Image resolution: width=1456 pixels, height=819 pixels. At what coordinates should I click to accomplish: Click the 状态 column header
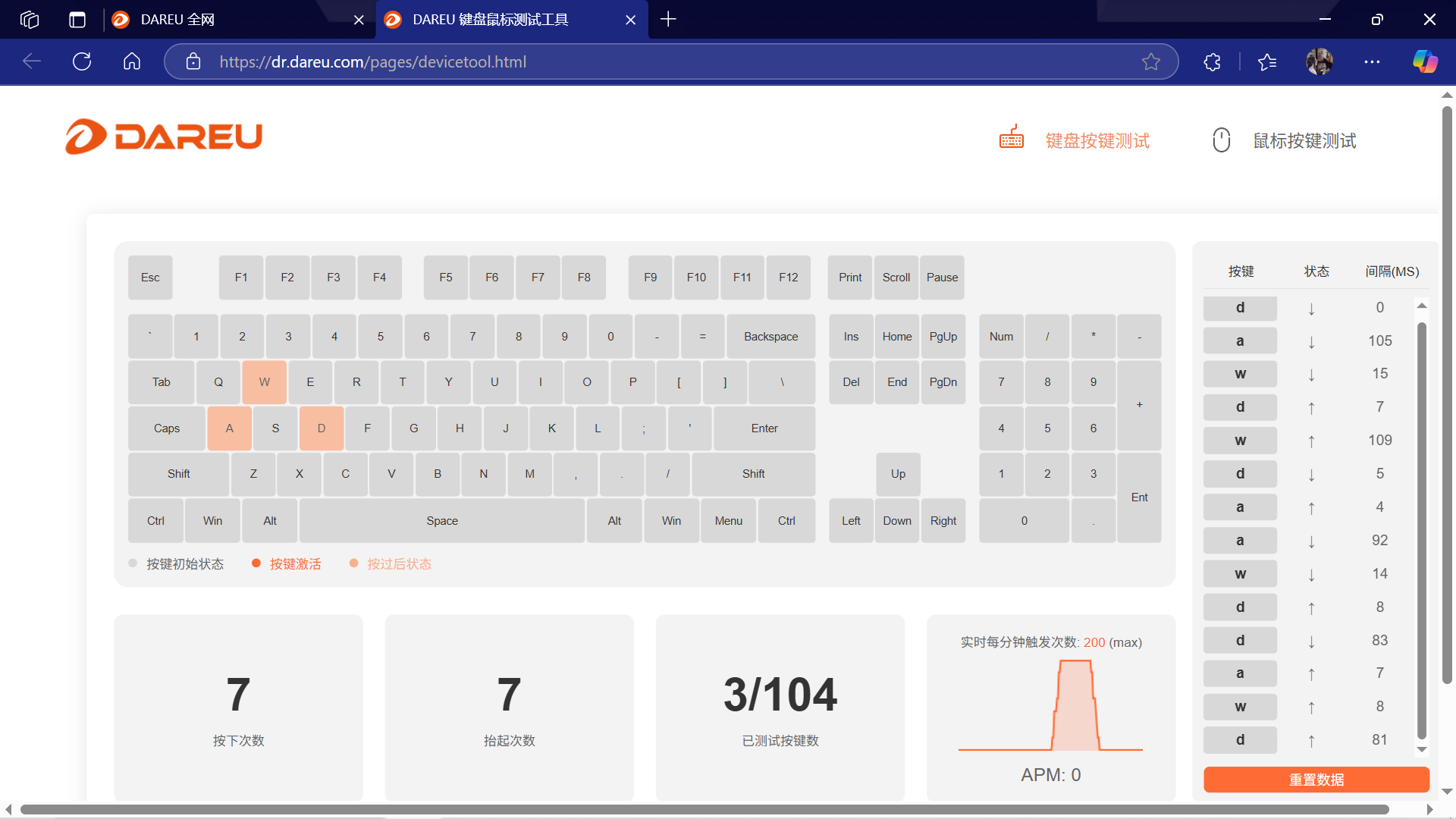[1316, 271]
